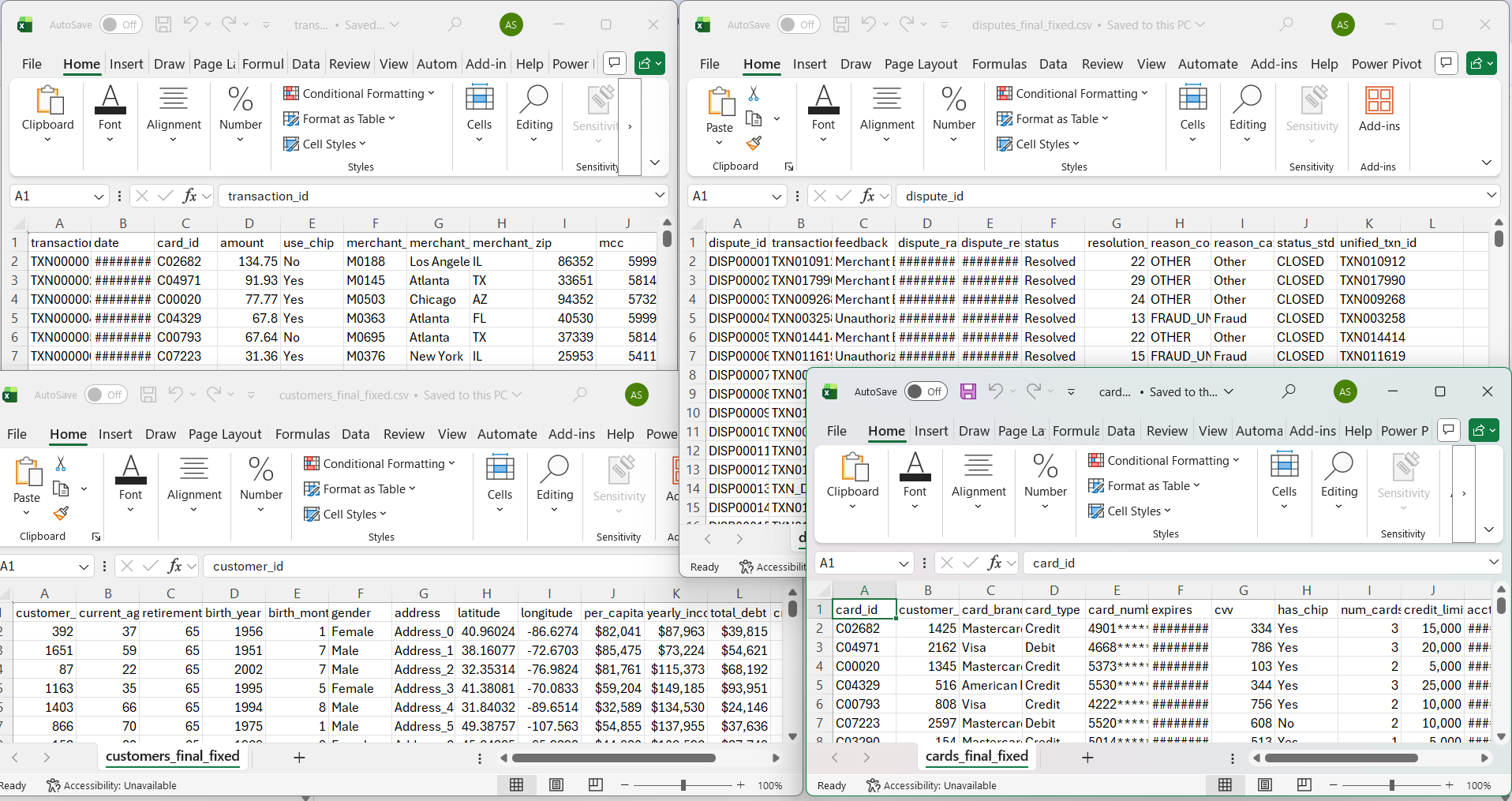
Task: Toggle AutoSave in the transactions workbook
Action: pyautogui.click(x=120, y=24)
